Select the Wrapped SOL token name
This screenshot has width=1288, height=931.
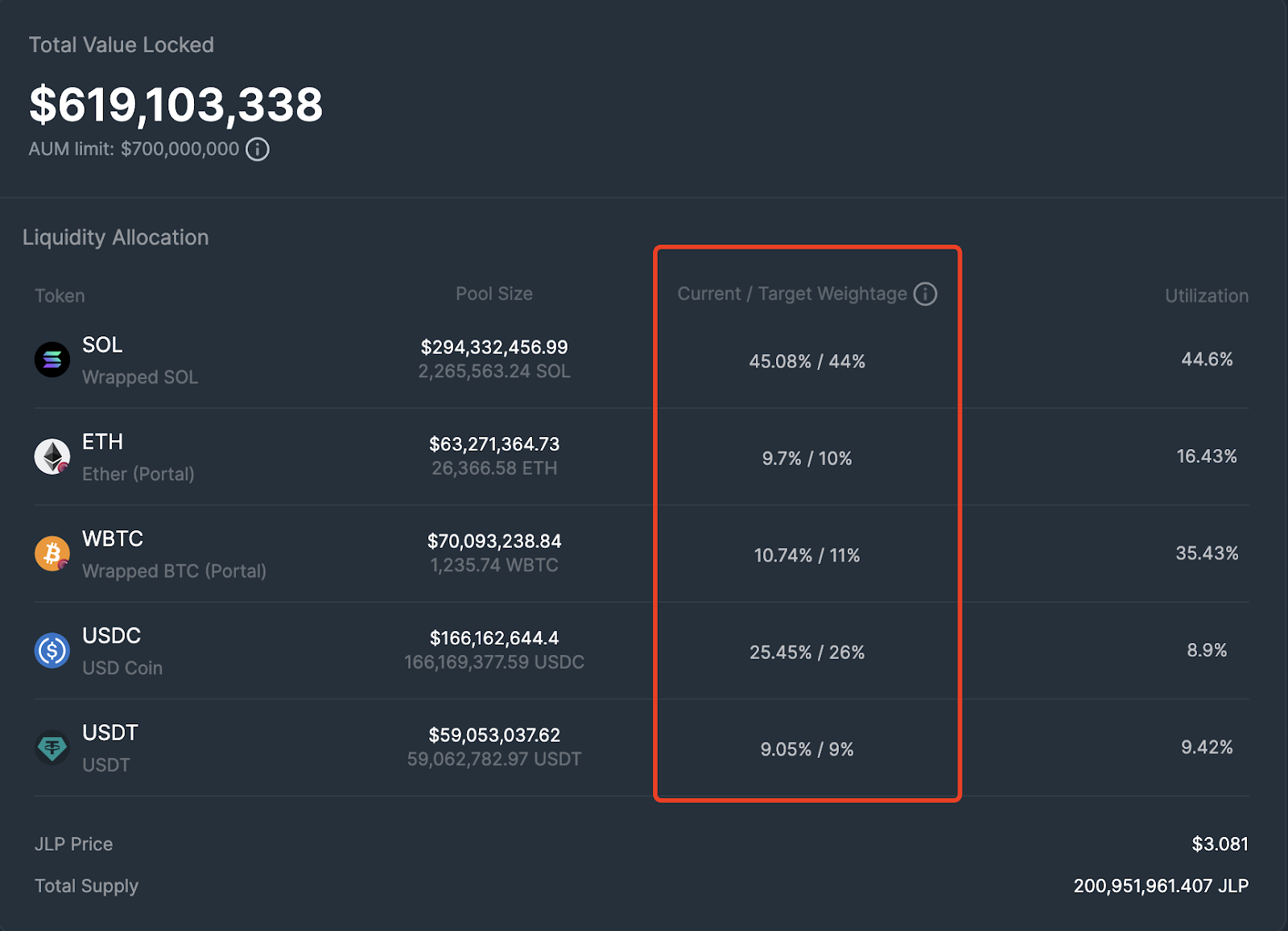tap(140, 377)
